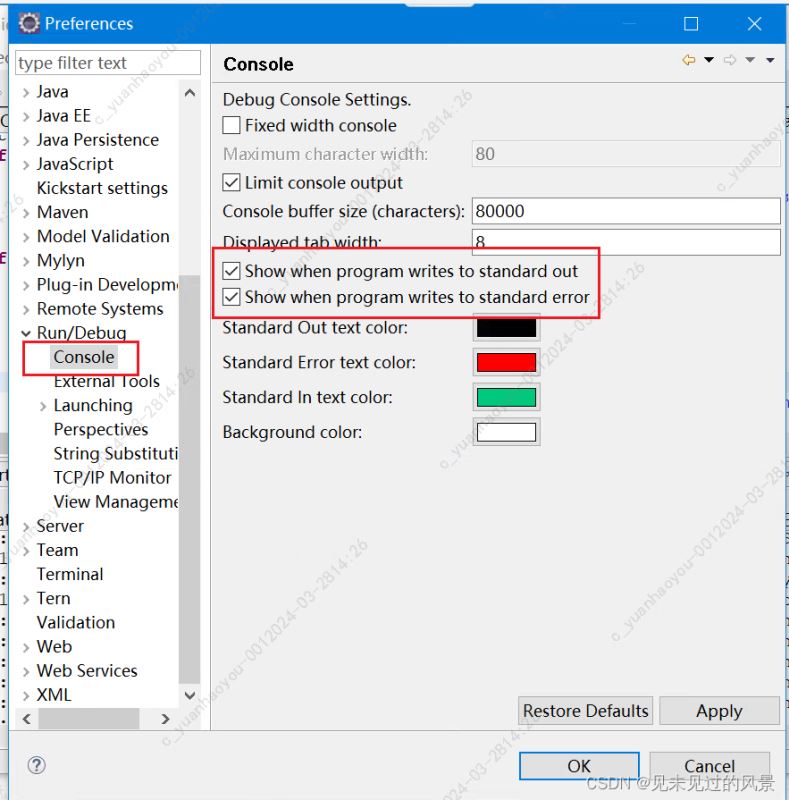Click the back navigation arrow icon
The width and height of the screenshot is (789, 800).
[x=689, y=60]
